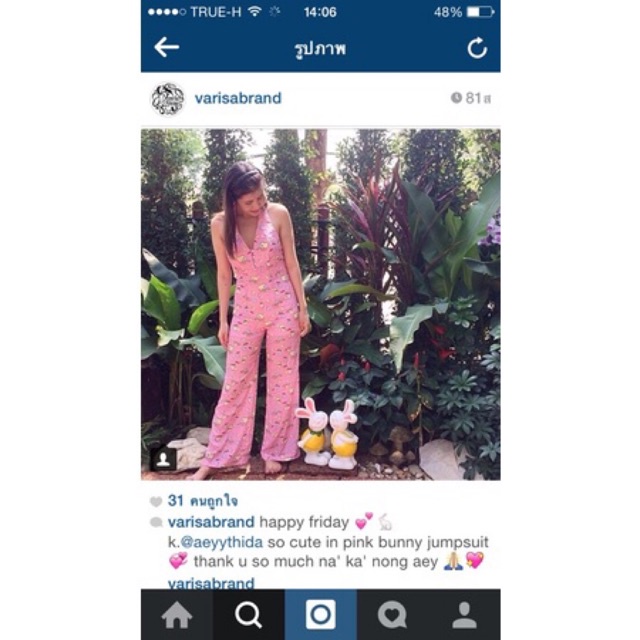
Task: Open the @aeyythida mention
Action: coord(222,542)
